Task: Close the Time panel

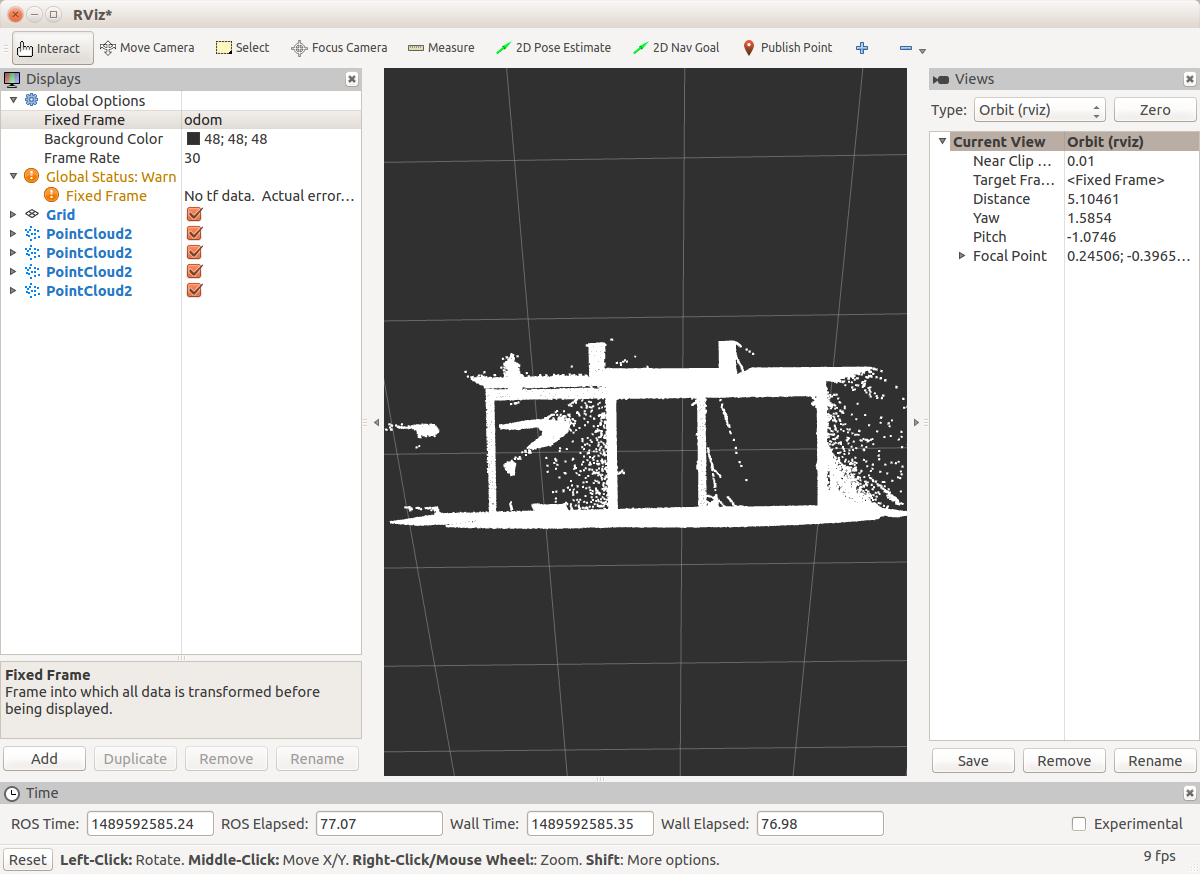Action: [1189, 793]
